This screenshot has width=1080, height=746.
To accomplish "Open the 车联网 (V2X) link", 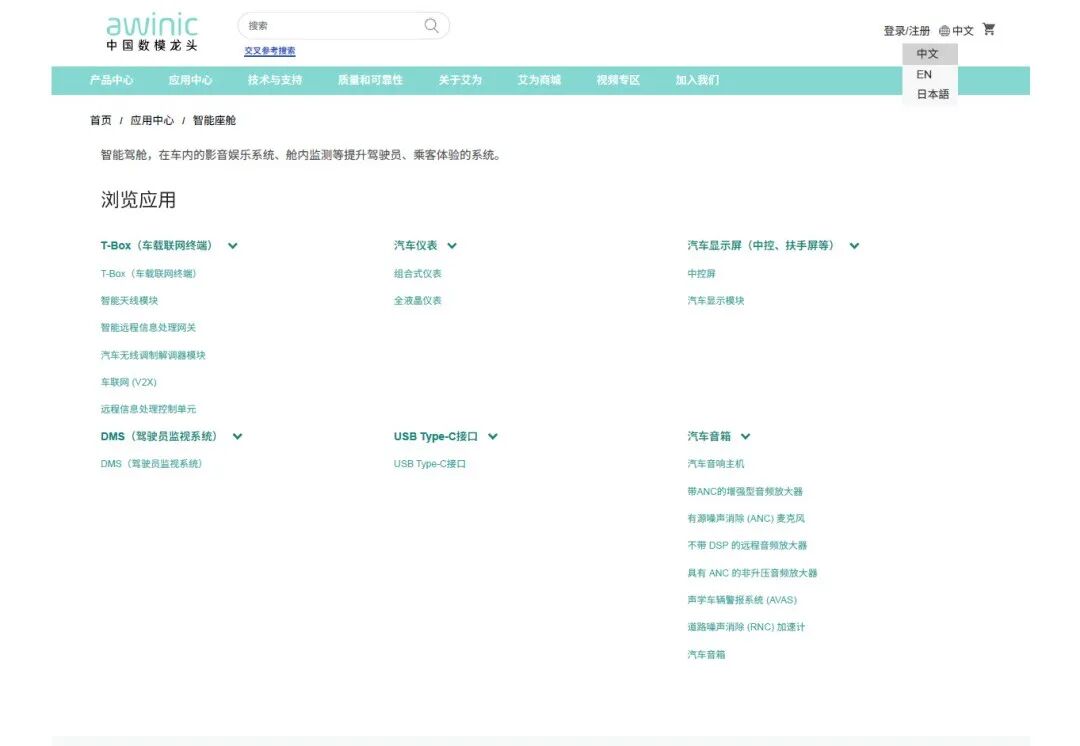I will click(129, 382).
